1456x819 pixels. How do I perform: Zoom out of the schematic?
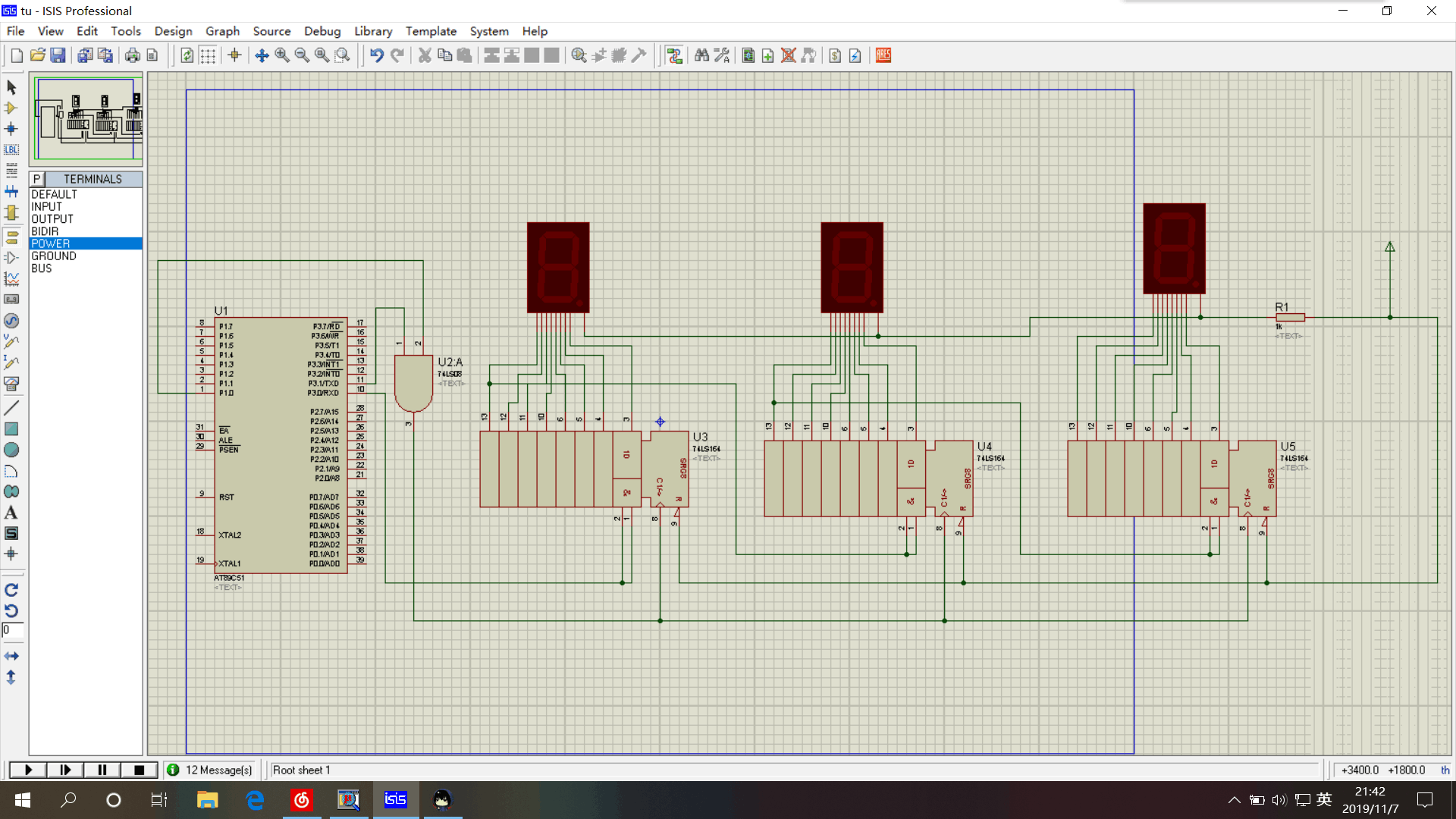point(302,55)
